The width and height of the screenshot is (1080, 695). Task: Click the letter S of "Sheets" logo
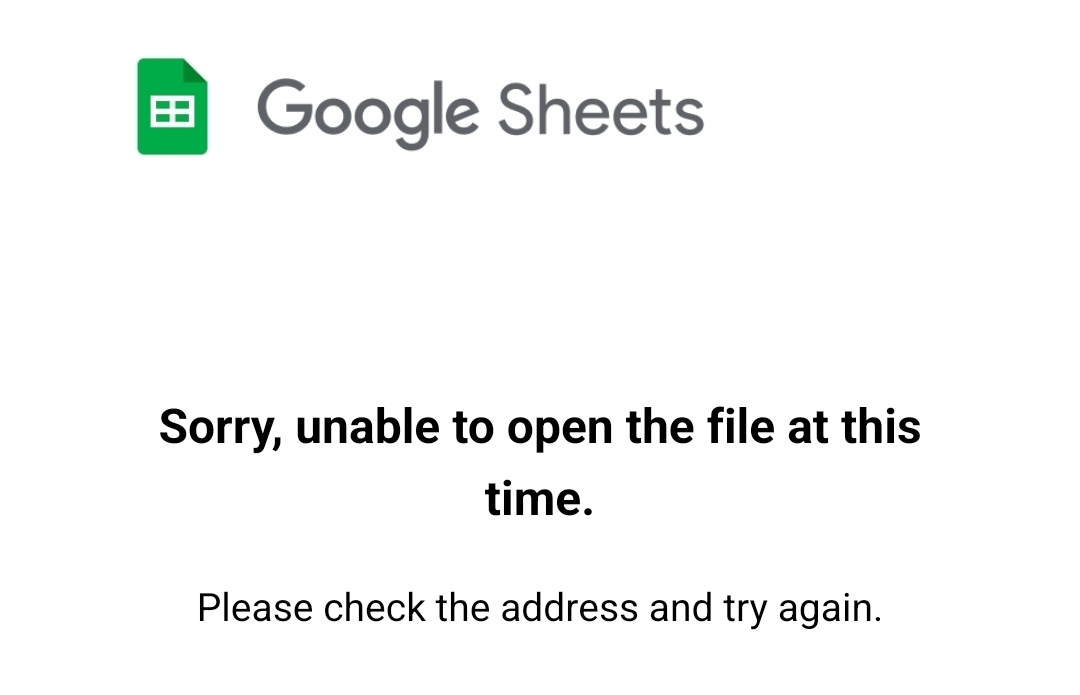coord(518,108)
